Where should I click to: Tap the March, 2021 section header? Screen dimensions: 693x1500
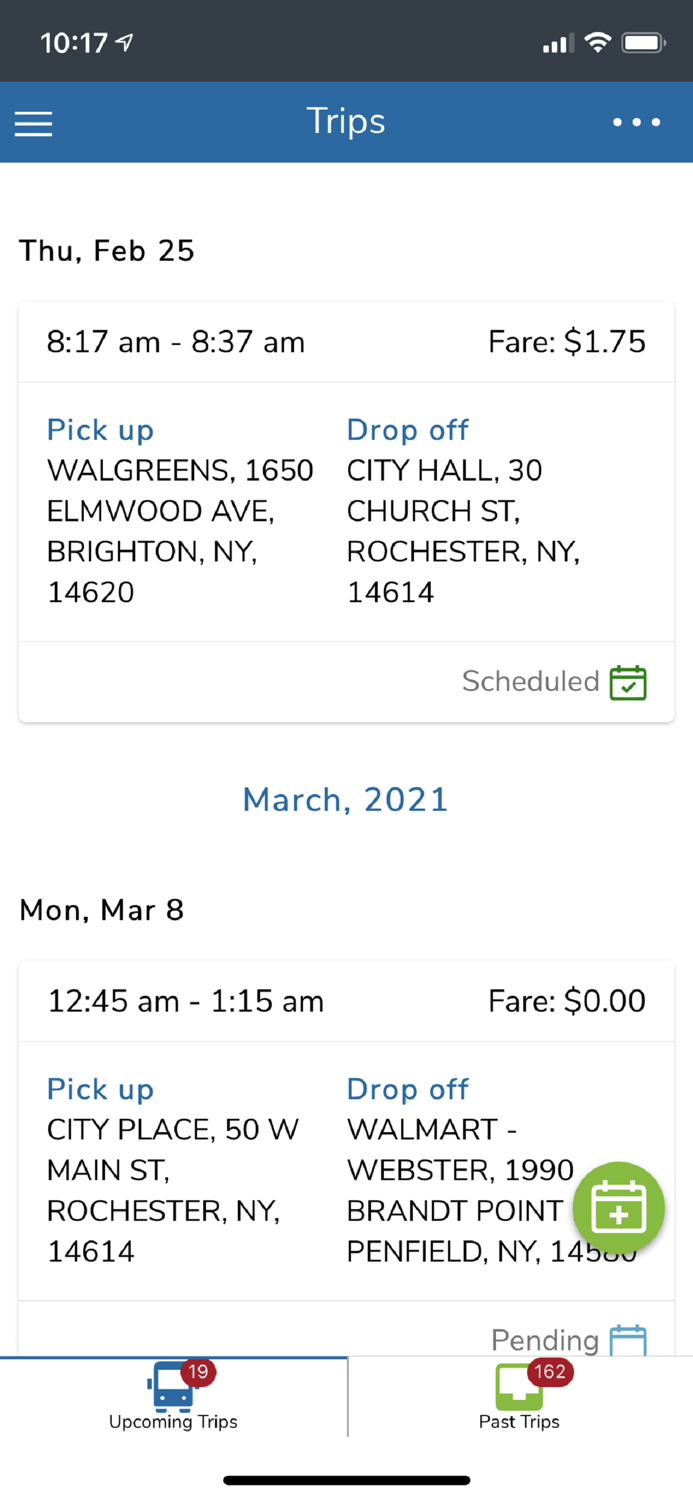[345, 799]
